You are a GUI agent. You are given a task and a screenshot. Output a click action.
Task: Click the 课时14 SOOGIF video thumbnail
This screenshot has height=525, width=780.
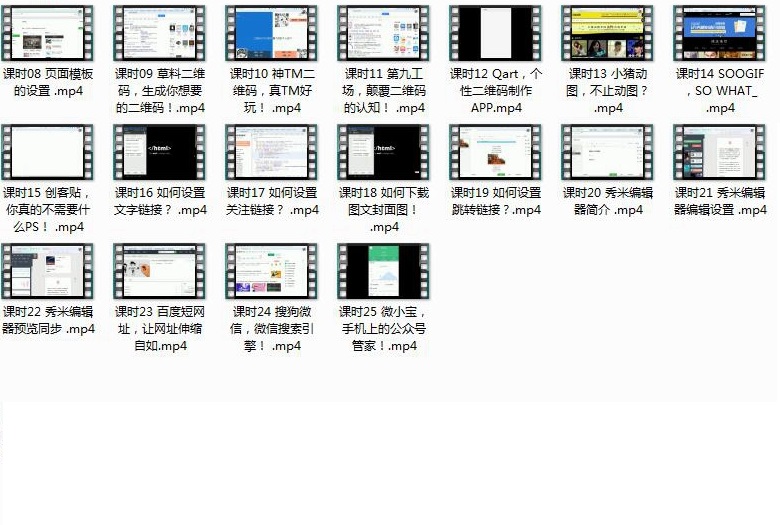719,34
